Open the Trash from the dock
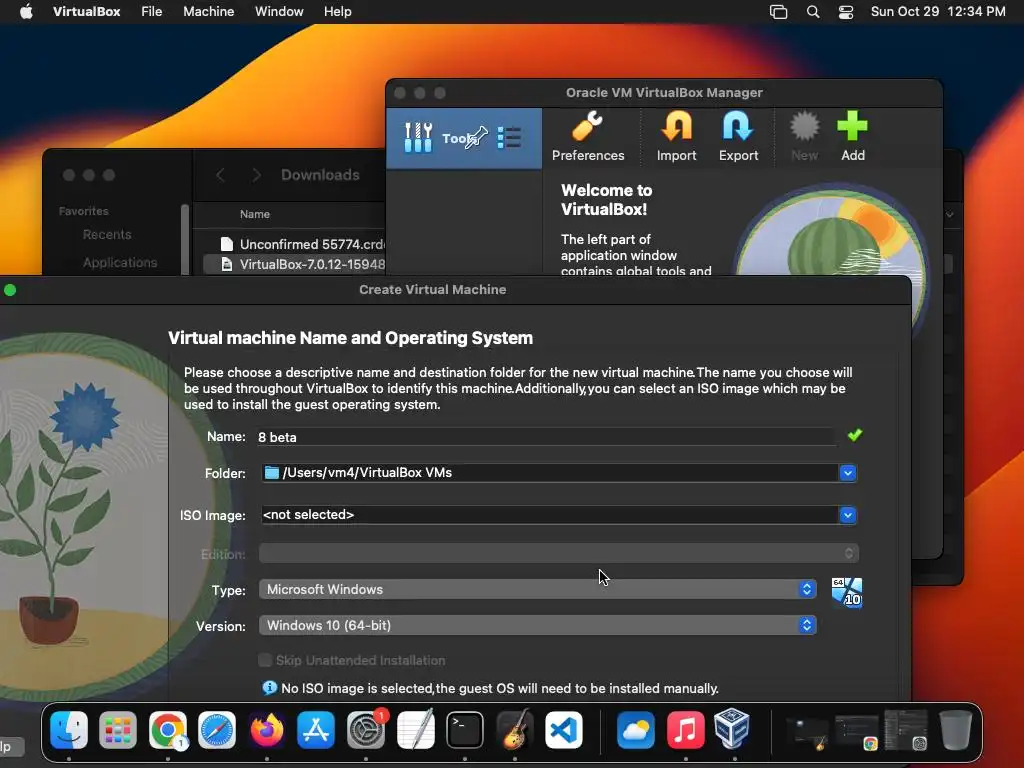1024x768 pixels. [x=955, y=729]
